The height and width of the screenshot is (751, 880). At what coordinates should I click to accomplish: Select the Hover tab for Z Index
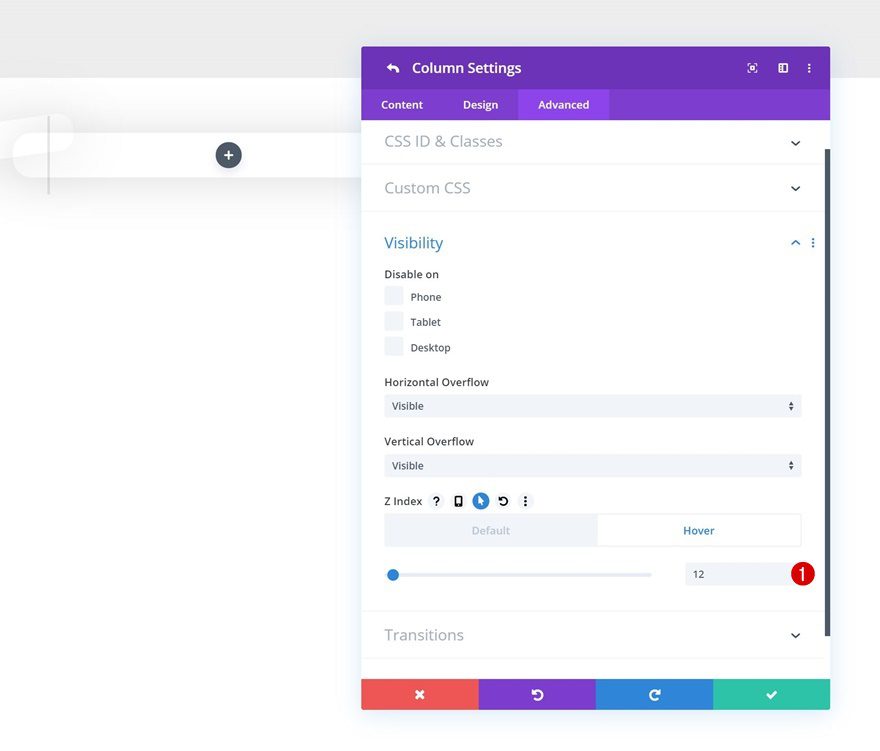(x=699, y=530)
